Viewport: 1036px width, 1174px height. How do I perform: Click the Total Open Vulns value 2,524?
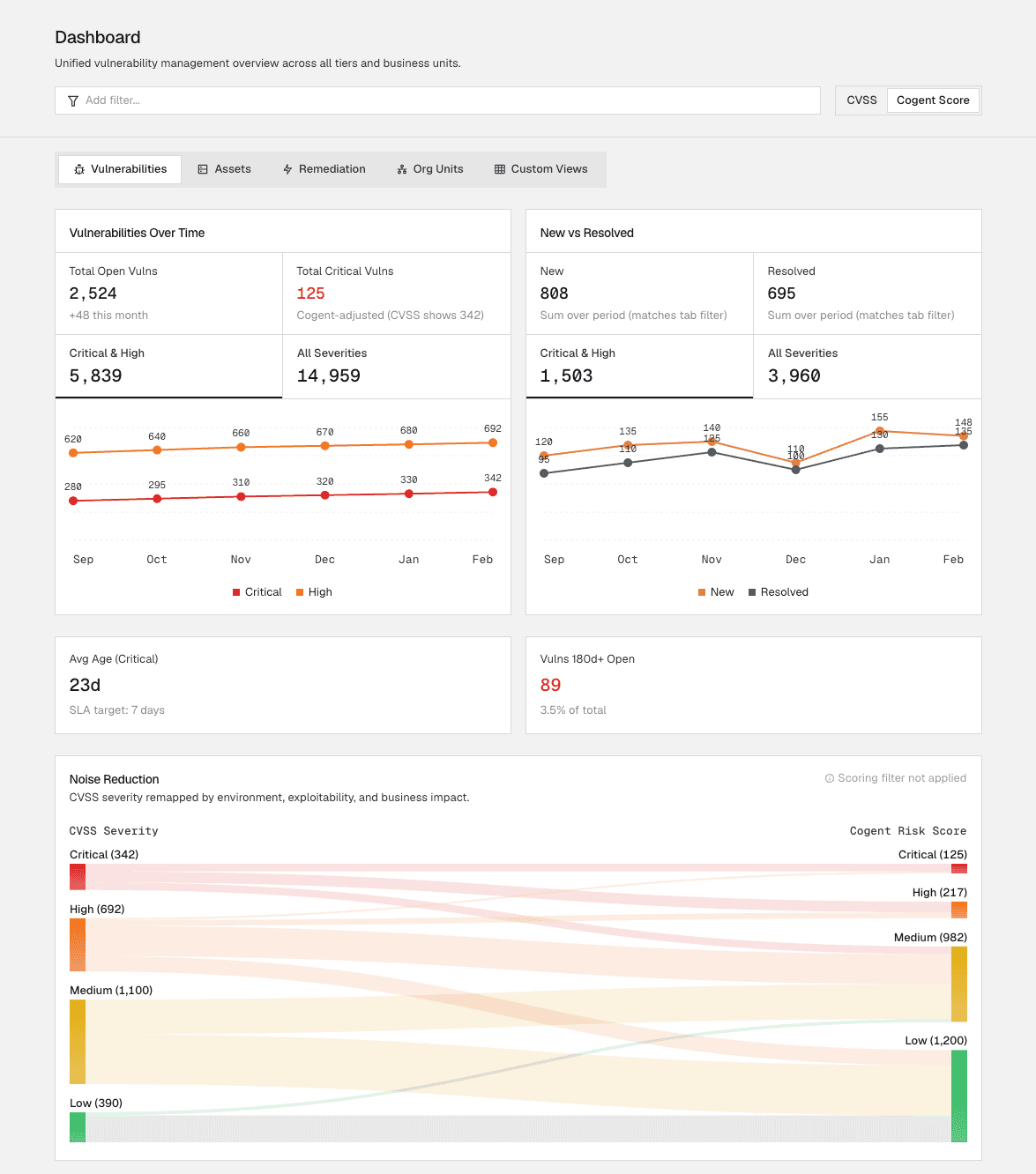coord(93,293)
